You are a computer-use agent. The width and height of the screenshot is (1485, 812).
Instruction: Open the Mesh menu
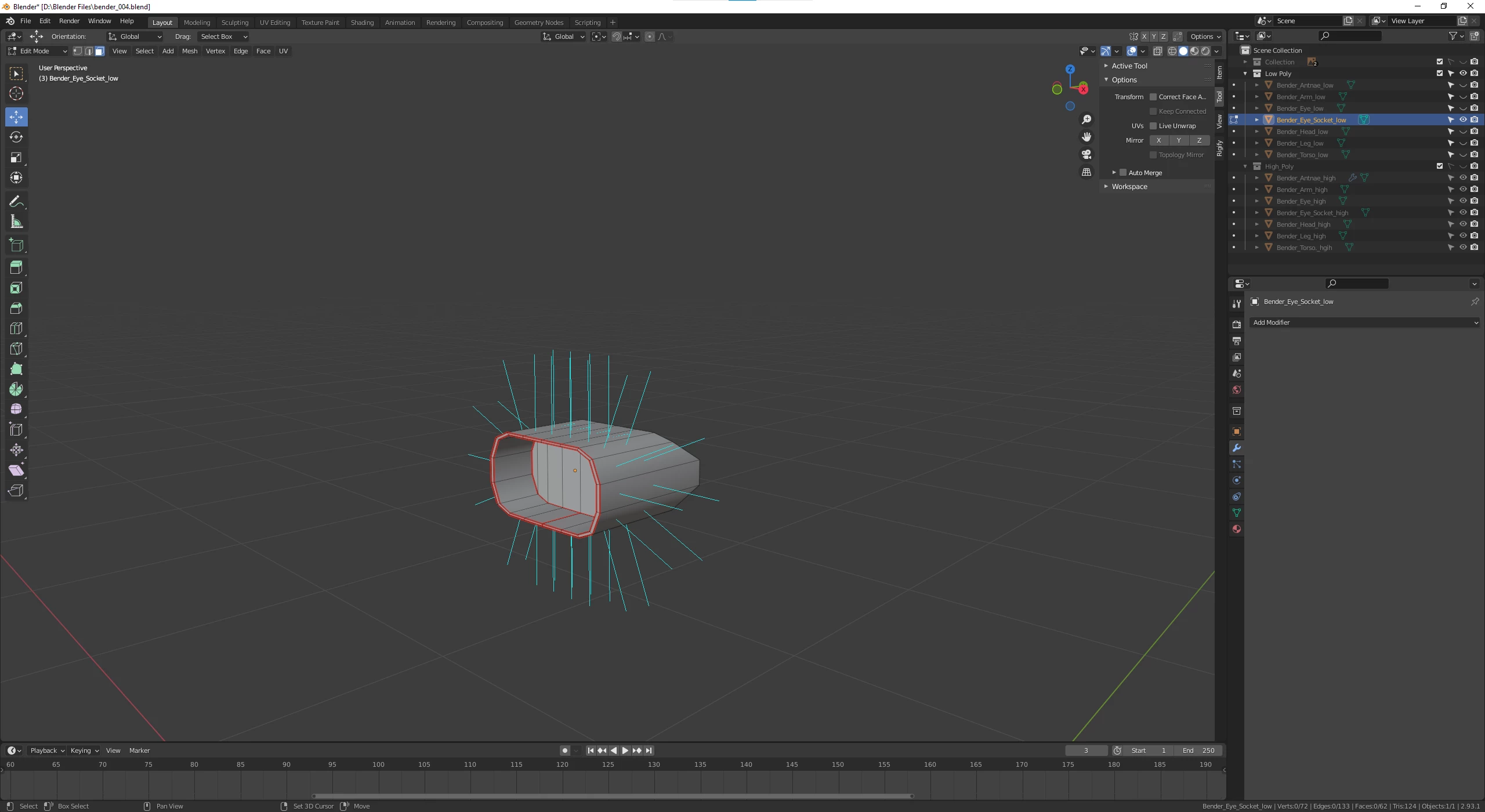tap(189, 51)
